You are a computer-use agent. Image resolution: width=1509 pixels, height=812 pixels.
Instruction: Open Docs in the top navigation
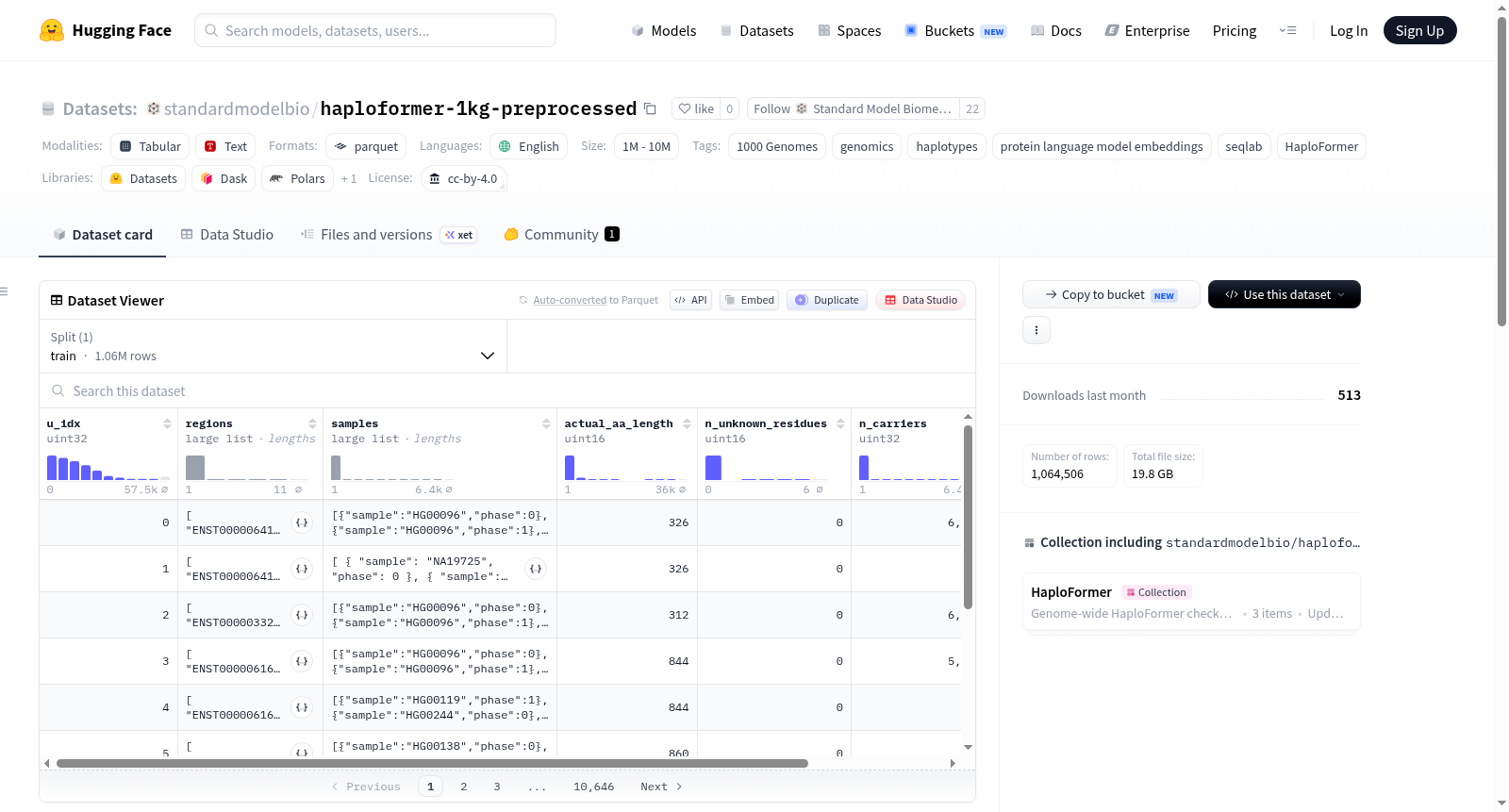tap(1056, 30)
